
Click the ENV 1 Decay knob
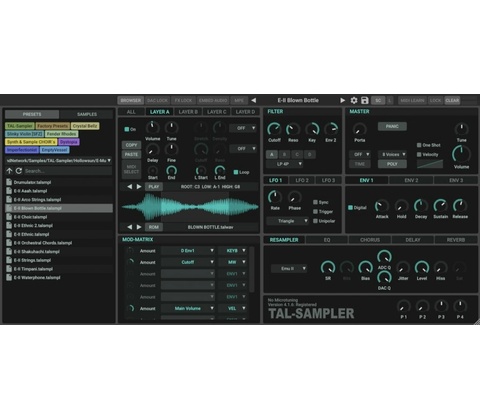(421, 206)
